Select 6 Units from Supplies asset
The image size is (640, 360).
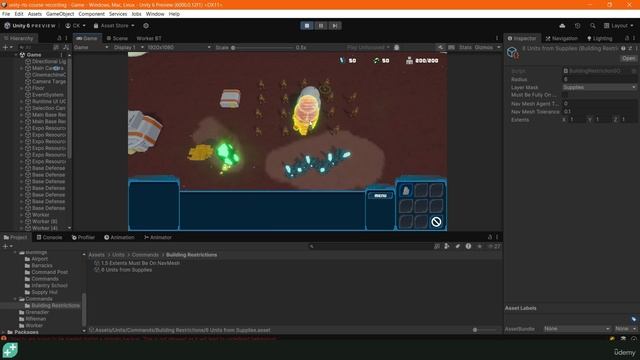tap(123, 270)
